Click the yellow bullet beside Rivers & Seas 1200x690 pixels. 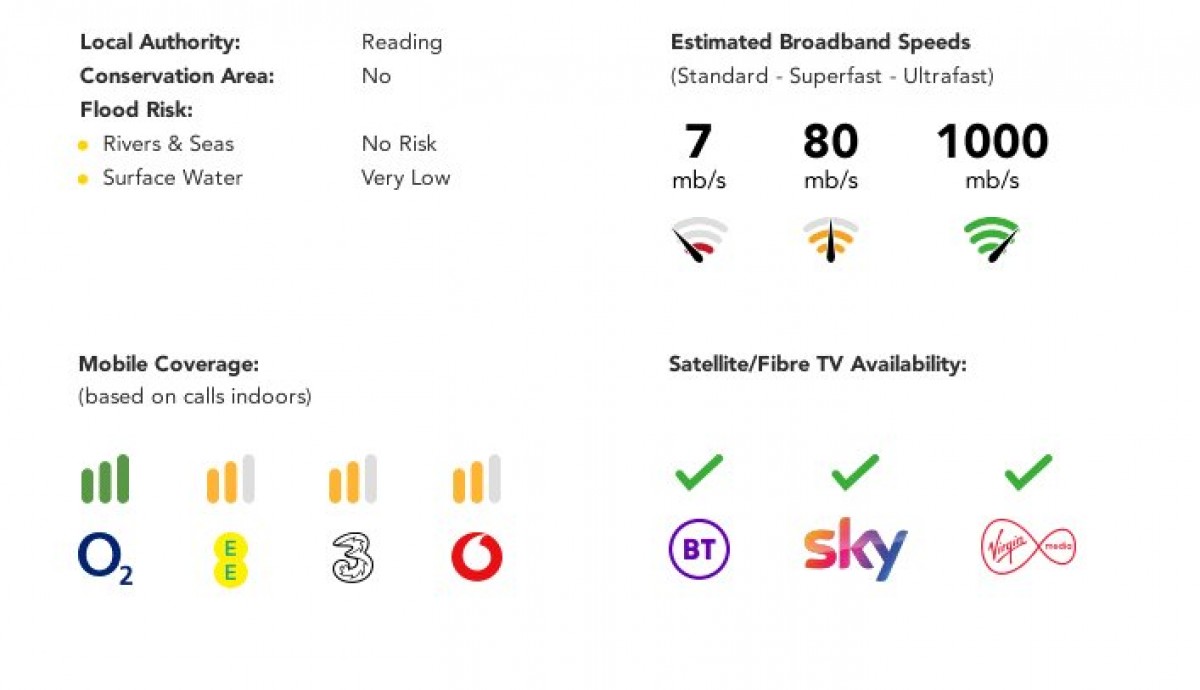(84, 146)
